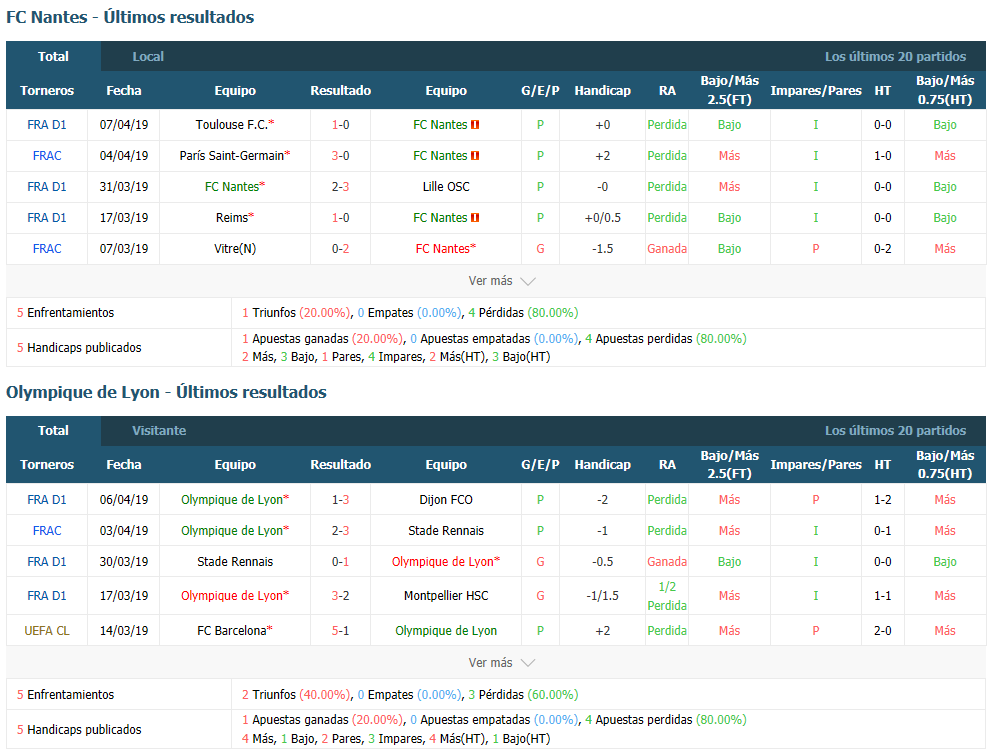Click the Impares/Pares header in the FC Nantes table
Screen dimensions: 991x752
tap(816, 90)
